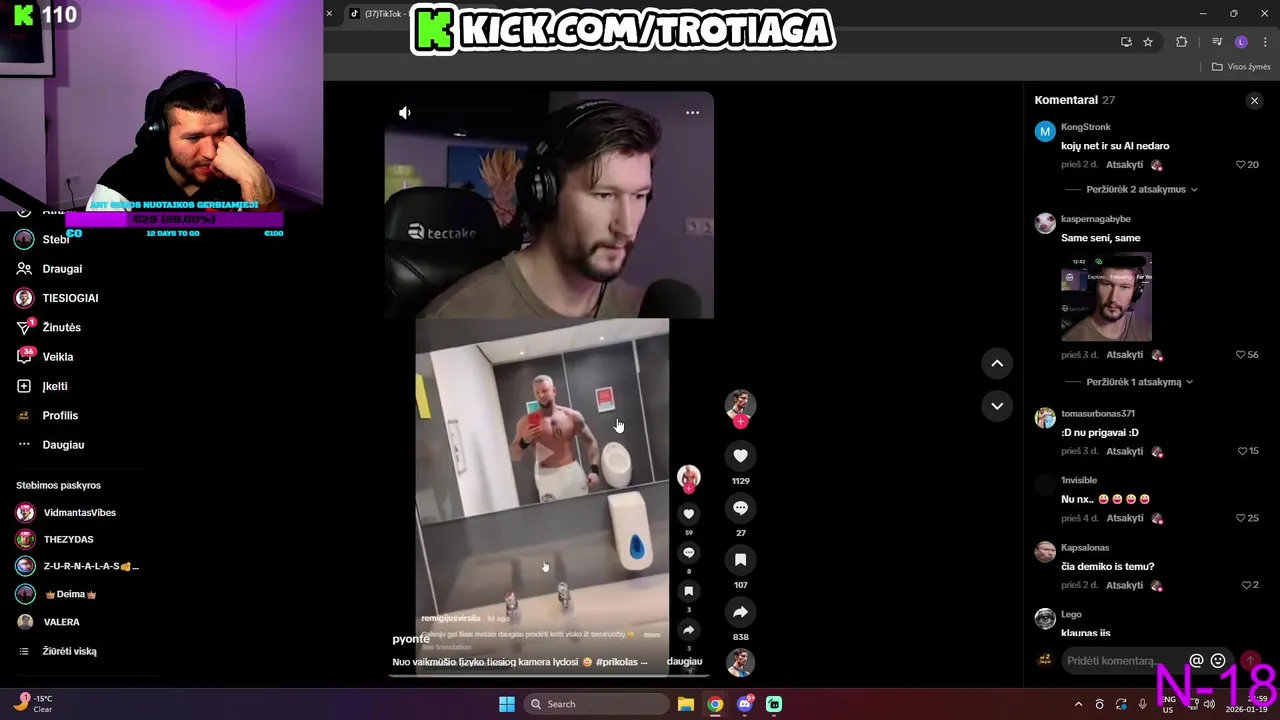The width and height of the screenshot is (1280, 720).
Task: Open VALERA followed account
Action: 61,622
